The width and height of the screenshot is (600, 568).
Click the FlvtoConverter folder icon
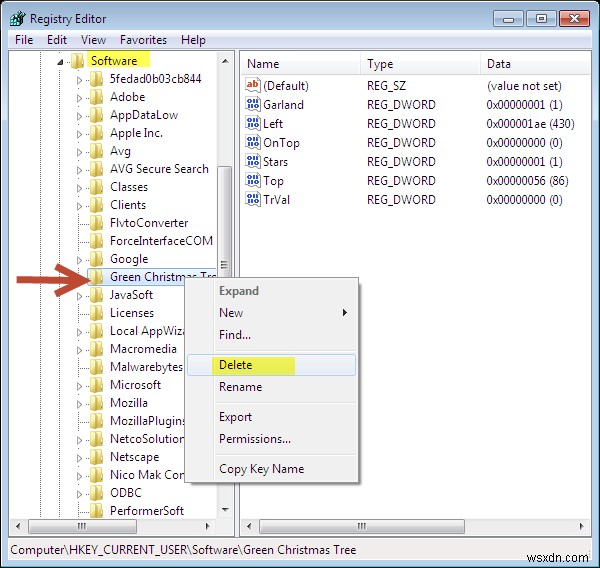coord(96,223)
